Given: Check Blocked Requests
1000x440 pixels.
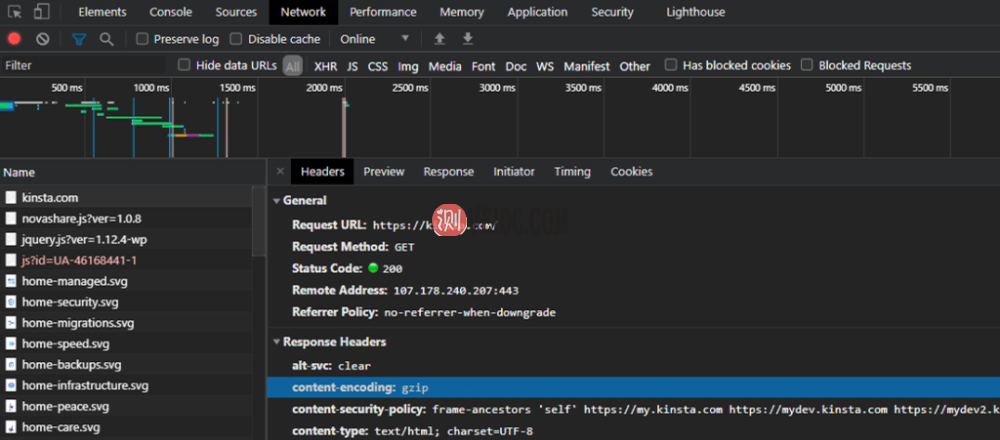Looking at the screenshot, I should pos(807,64).
